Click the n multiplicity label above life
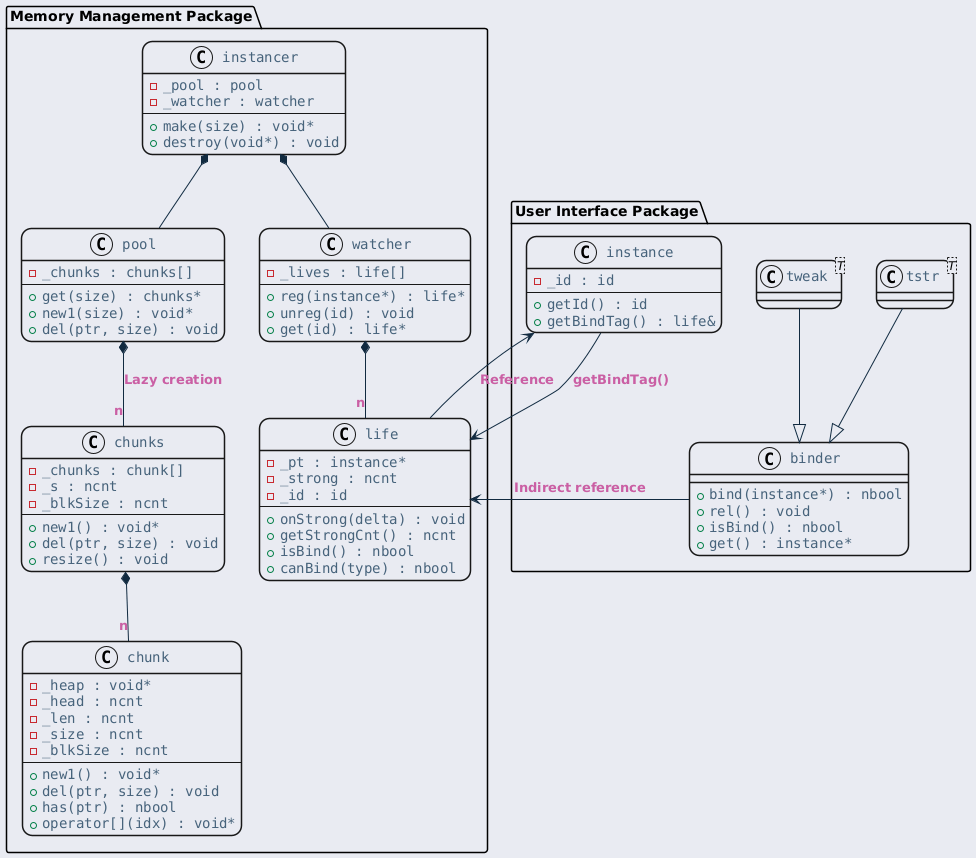976x858 pixels. tap(360, 403)
